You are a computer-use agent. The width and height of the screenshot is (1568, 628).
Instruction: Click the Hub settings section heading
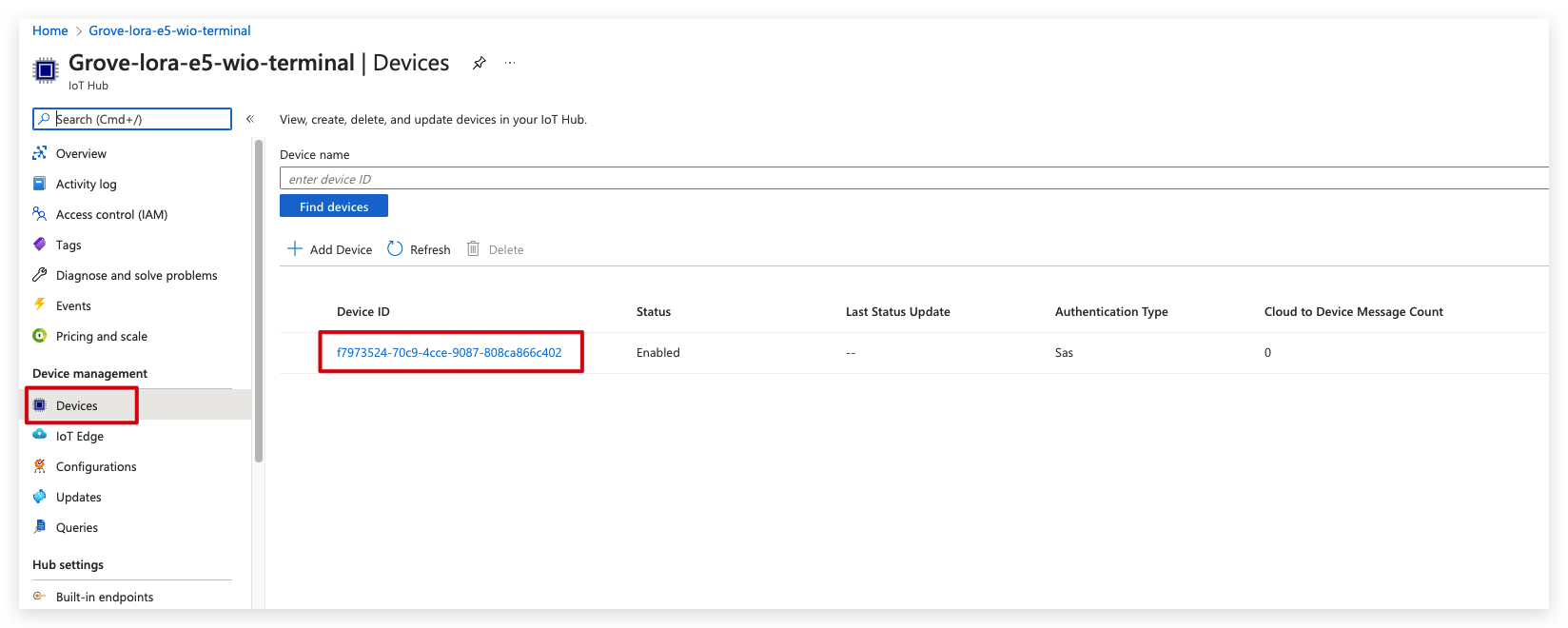point(69,564)
